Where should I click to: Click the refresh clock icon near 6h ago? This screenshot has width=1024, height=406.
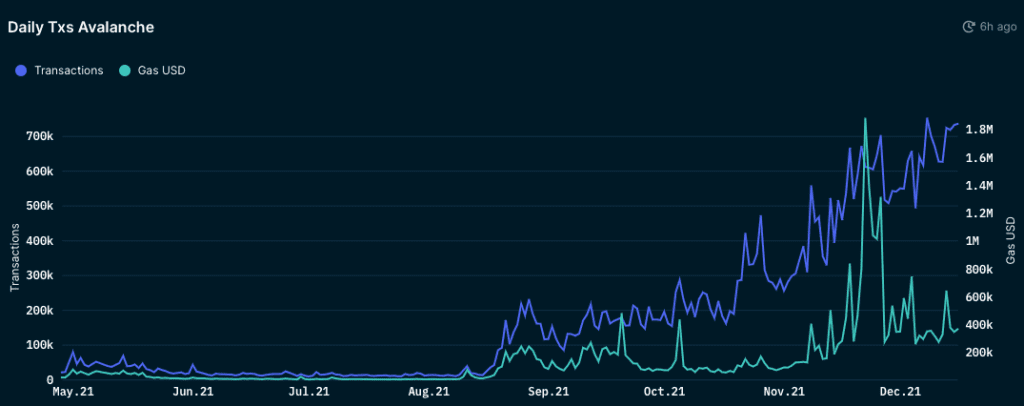tap(968, 27)
